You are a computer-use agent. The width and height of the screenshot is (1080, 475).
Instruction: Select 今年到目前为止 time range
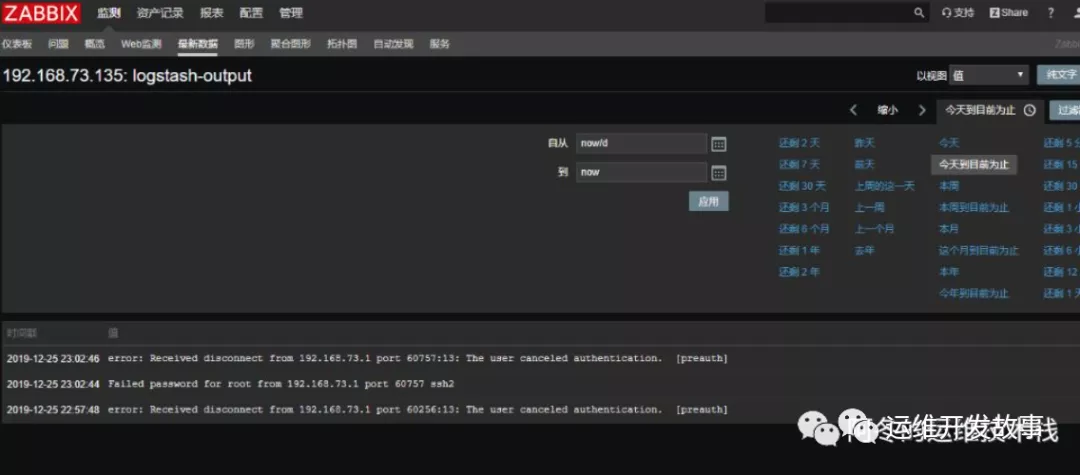973,294
